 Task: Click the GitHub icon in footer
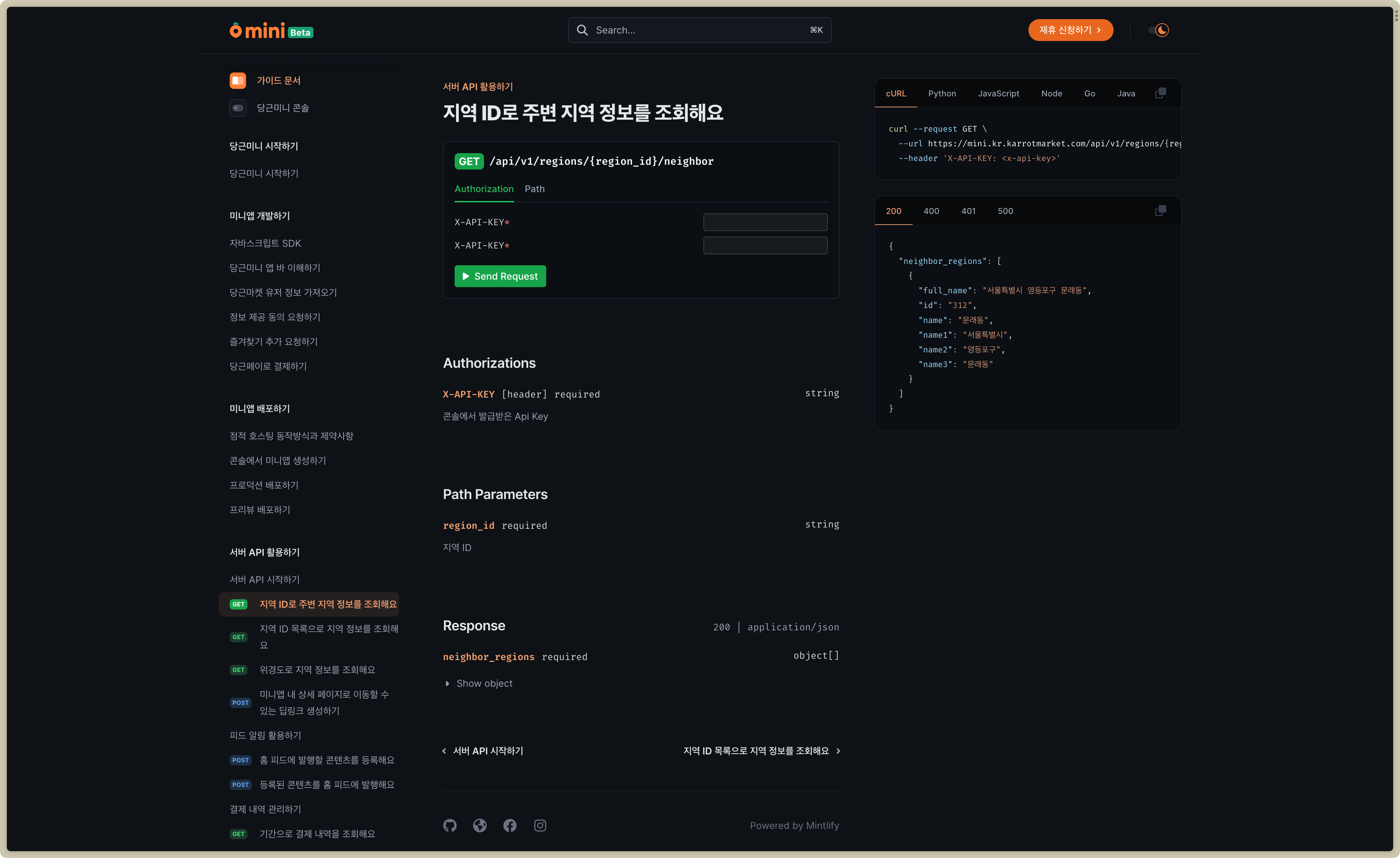tap(449, 825)
